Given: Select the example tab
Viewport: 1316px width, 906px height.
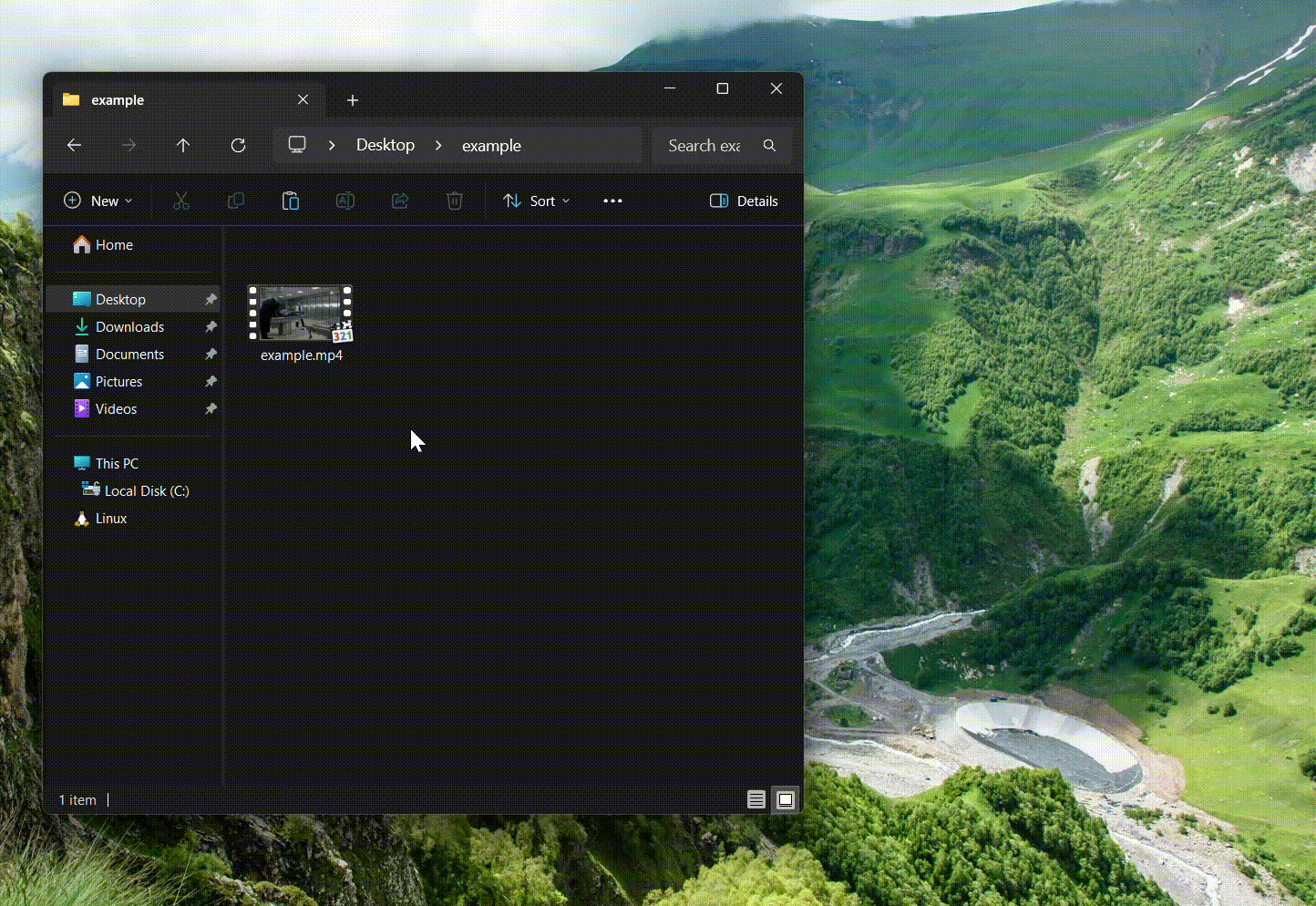Looking at the screenshot, I should (187, 100).
